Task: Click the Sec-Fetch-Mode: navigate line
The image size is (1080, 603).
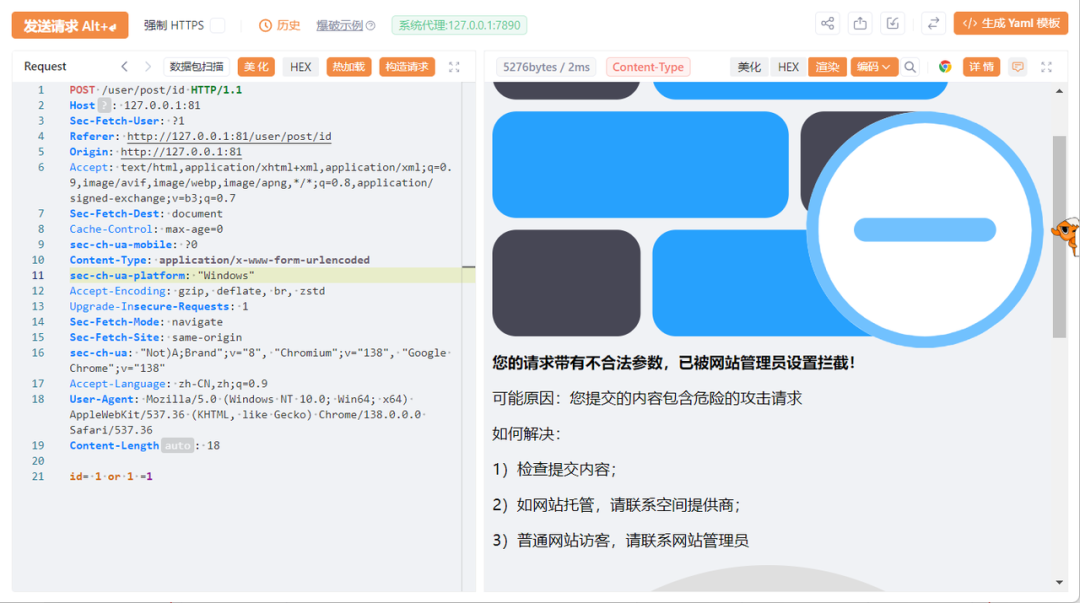Action: pos(146,322)
